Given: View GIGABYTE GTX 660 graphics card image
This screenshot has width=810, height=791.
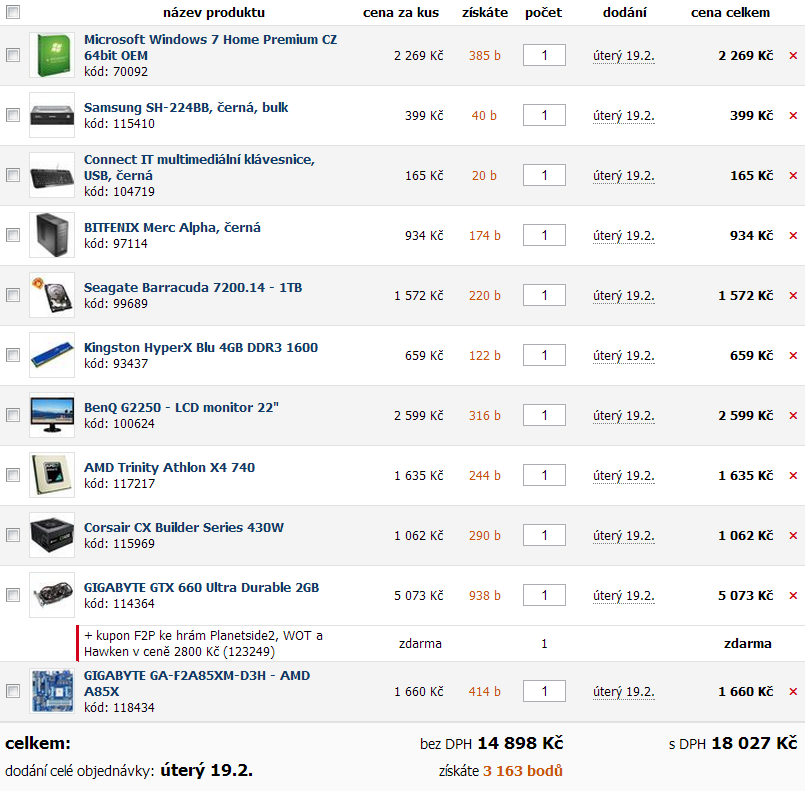Looking at the screenshot, I should click(52, 595).
